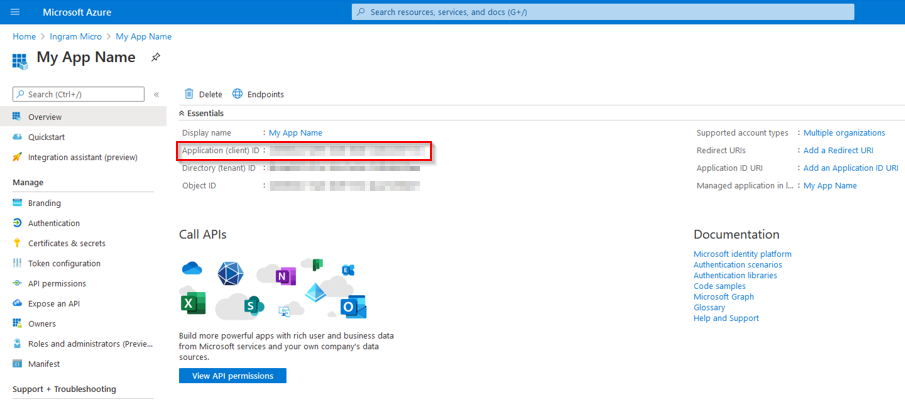
Task: Click the Endpoints toolbar button
Action: coord(258,94)
